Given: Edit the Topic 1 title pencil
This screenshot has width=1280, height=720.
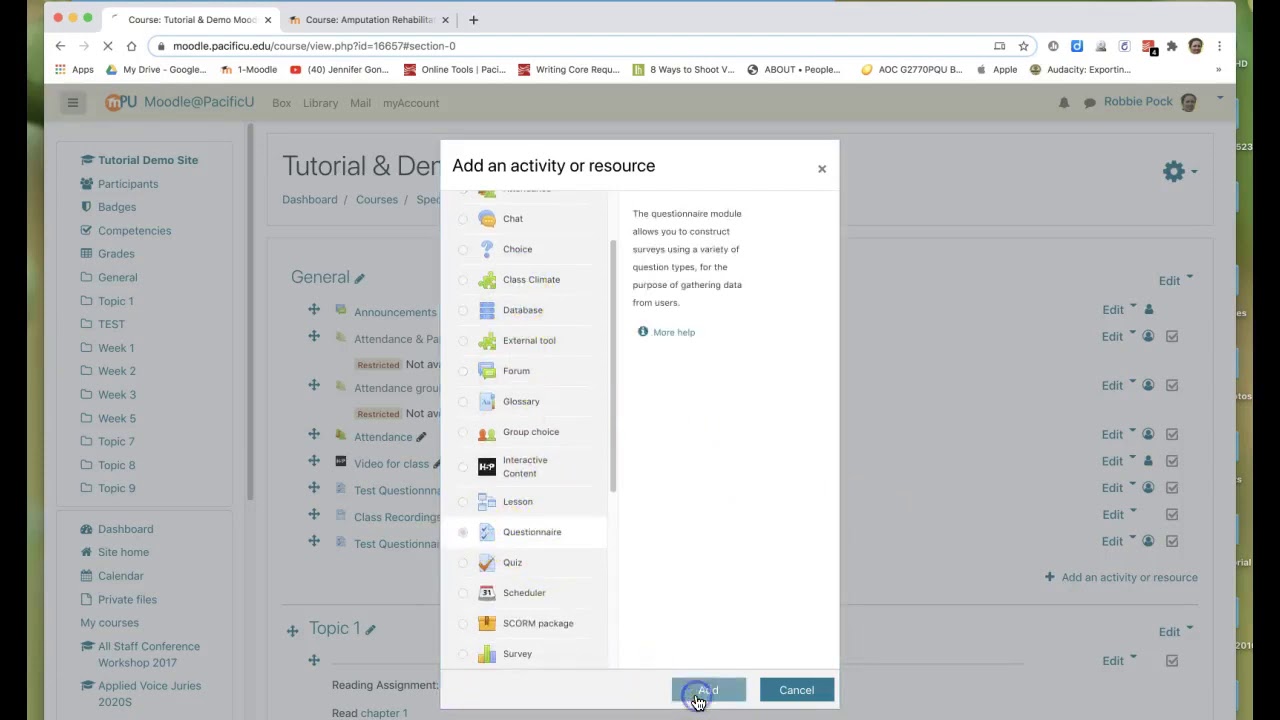Looking at the screenshot, I should tap(370, 630).
